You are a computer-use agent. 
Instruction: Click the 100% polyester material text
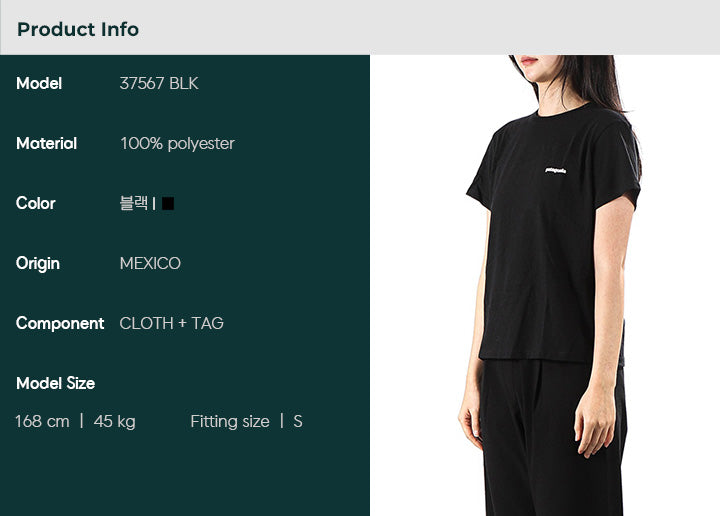pos(177,144)
